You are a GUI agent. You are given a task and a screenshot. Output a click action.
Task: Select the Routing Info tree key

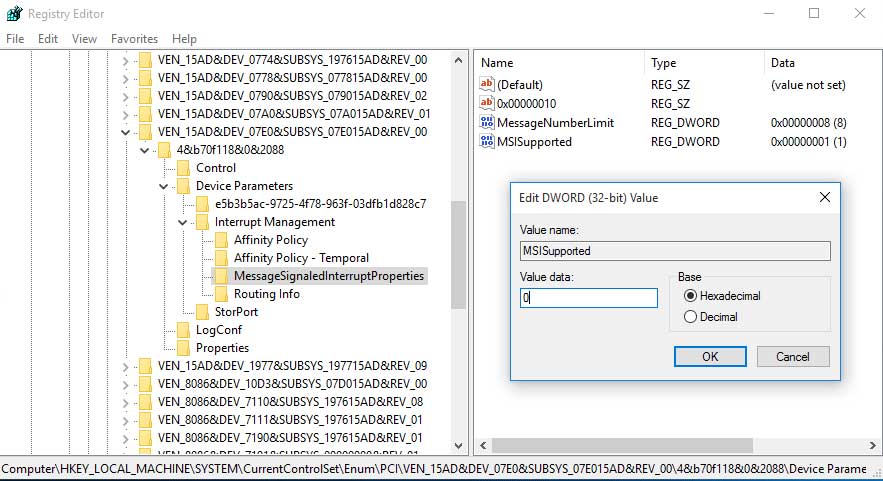[x=267, y=294]
